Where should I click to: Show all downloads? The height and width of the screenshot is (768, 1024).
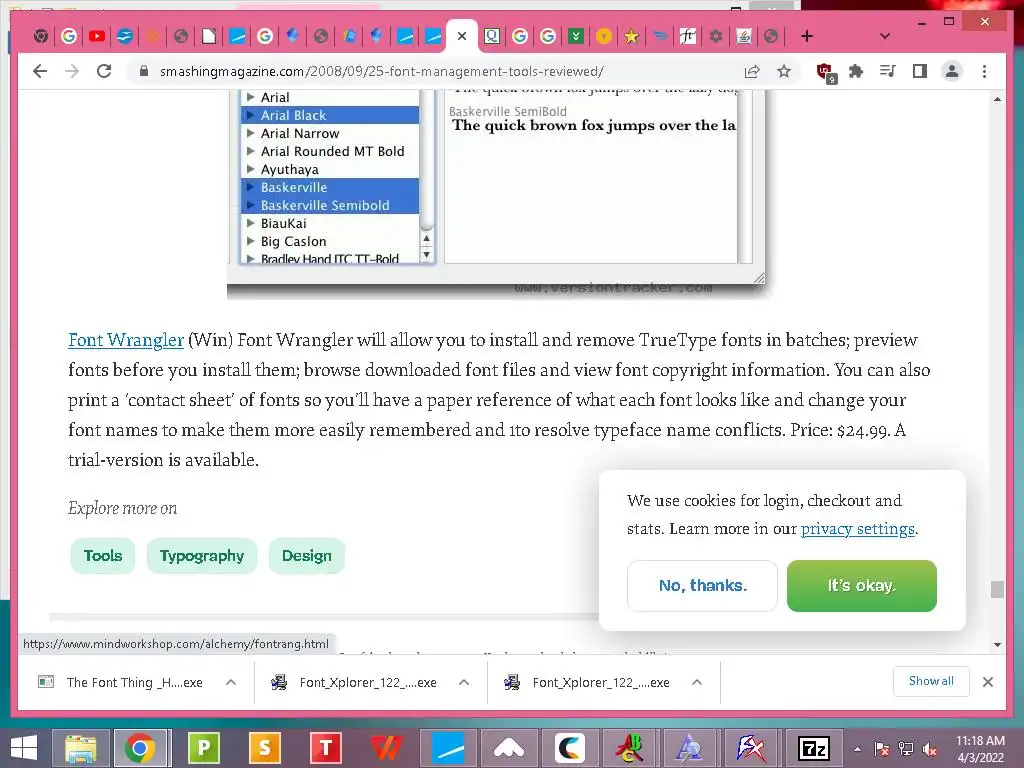pos(931,681)
